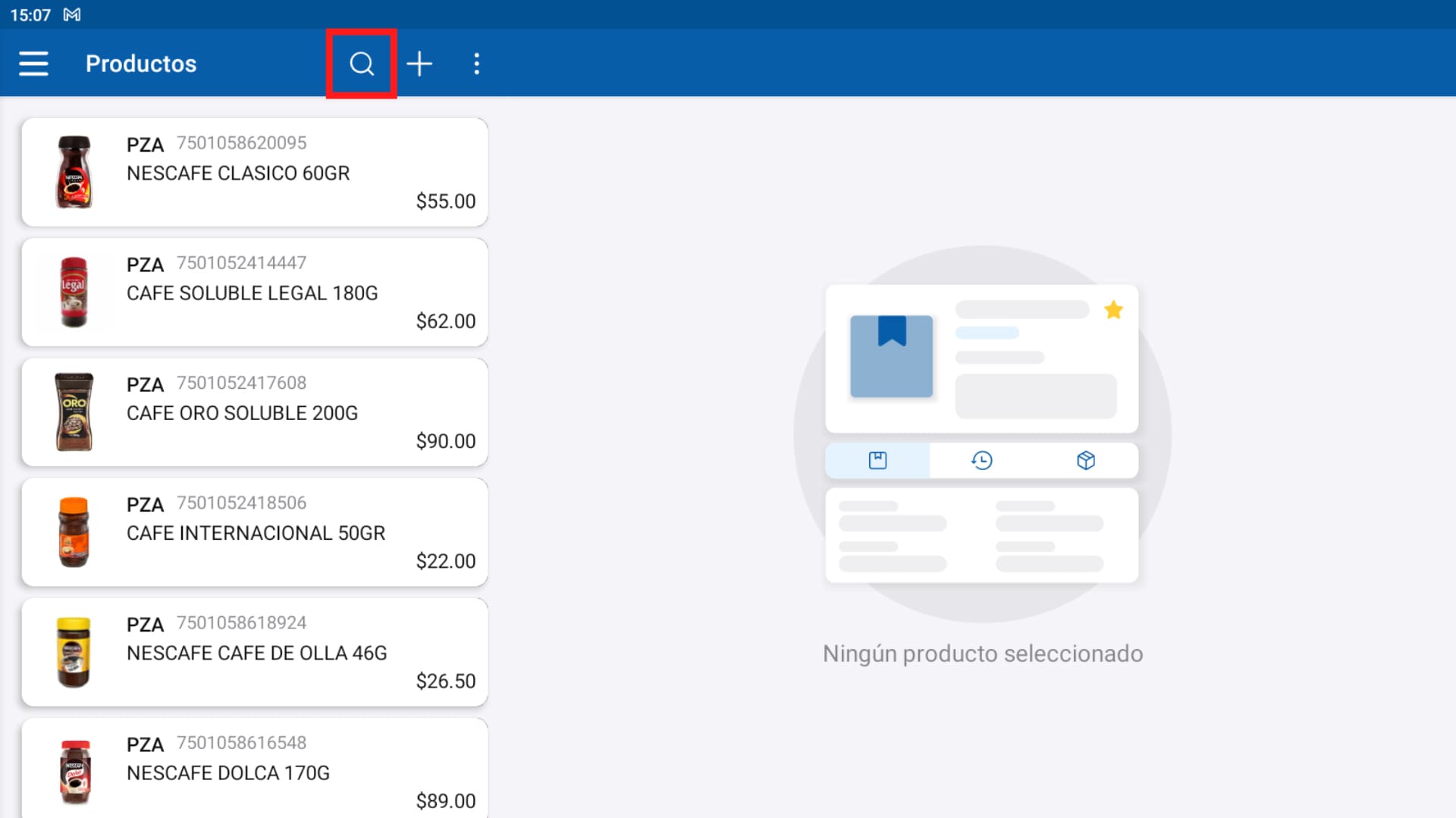
Task: Click the Cafe Oro jar thumbnail
Action: [74, 412]
